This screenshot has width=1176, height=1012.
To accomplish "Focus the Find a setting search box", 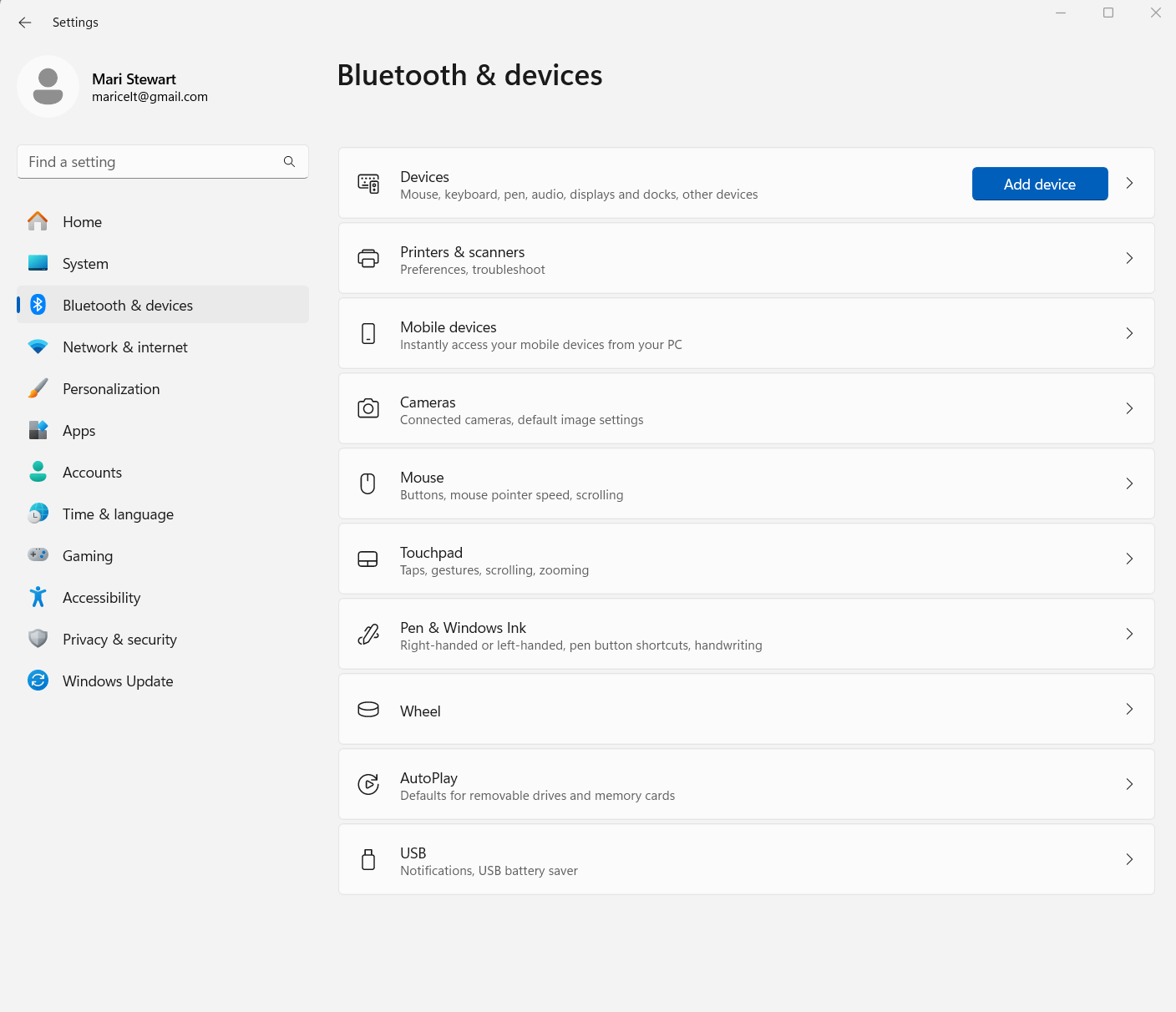I will tap(163, 162).
